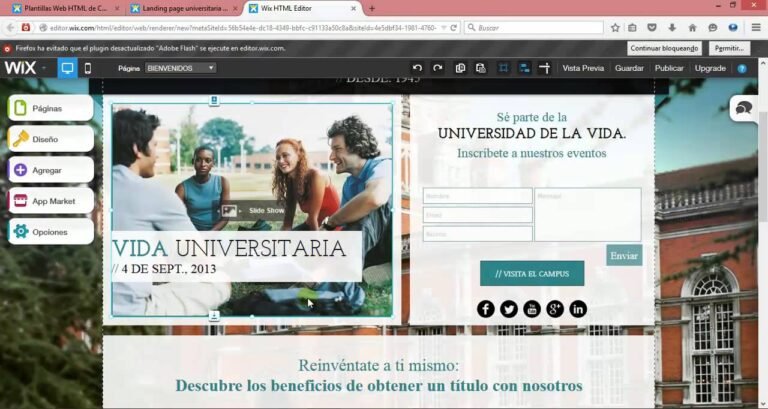Screen dimensions: 768x409
Task: Open the App Market panel
Action: point(50,201)
